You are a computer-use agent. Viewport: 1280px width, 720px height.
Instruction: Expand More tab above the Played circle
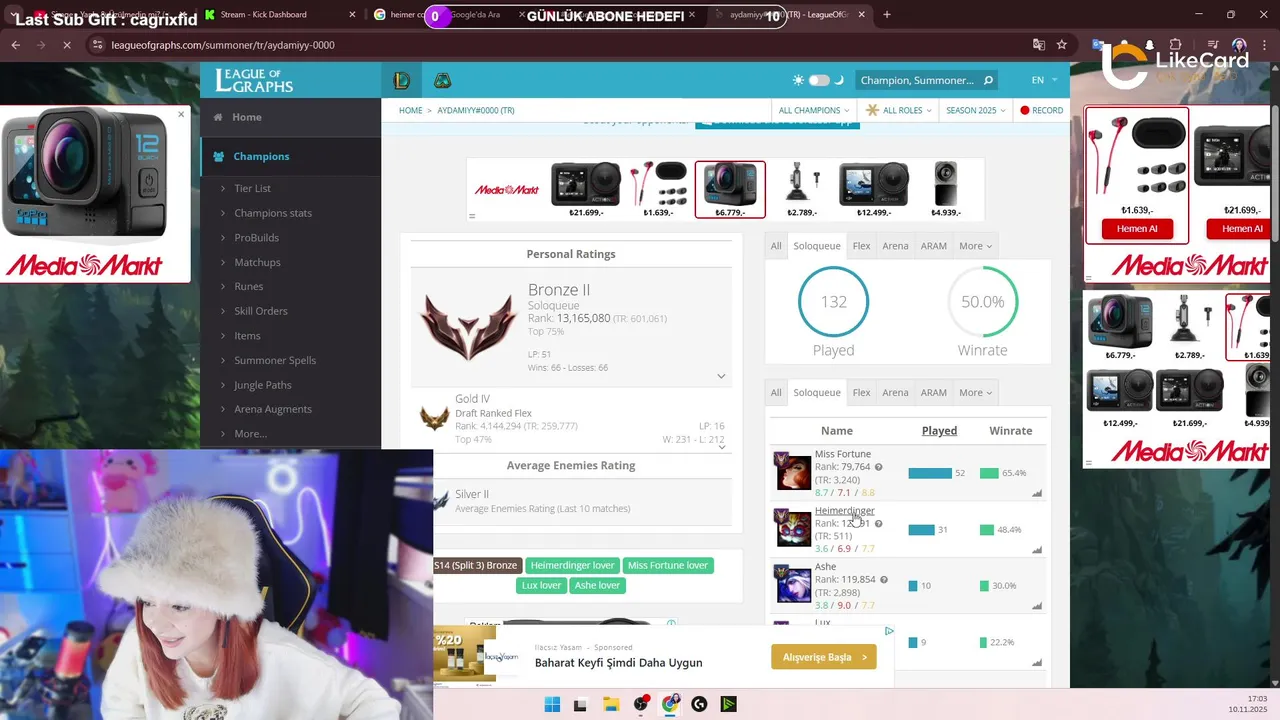pos(975,246)
